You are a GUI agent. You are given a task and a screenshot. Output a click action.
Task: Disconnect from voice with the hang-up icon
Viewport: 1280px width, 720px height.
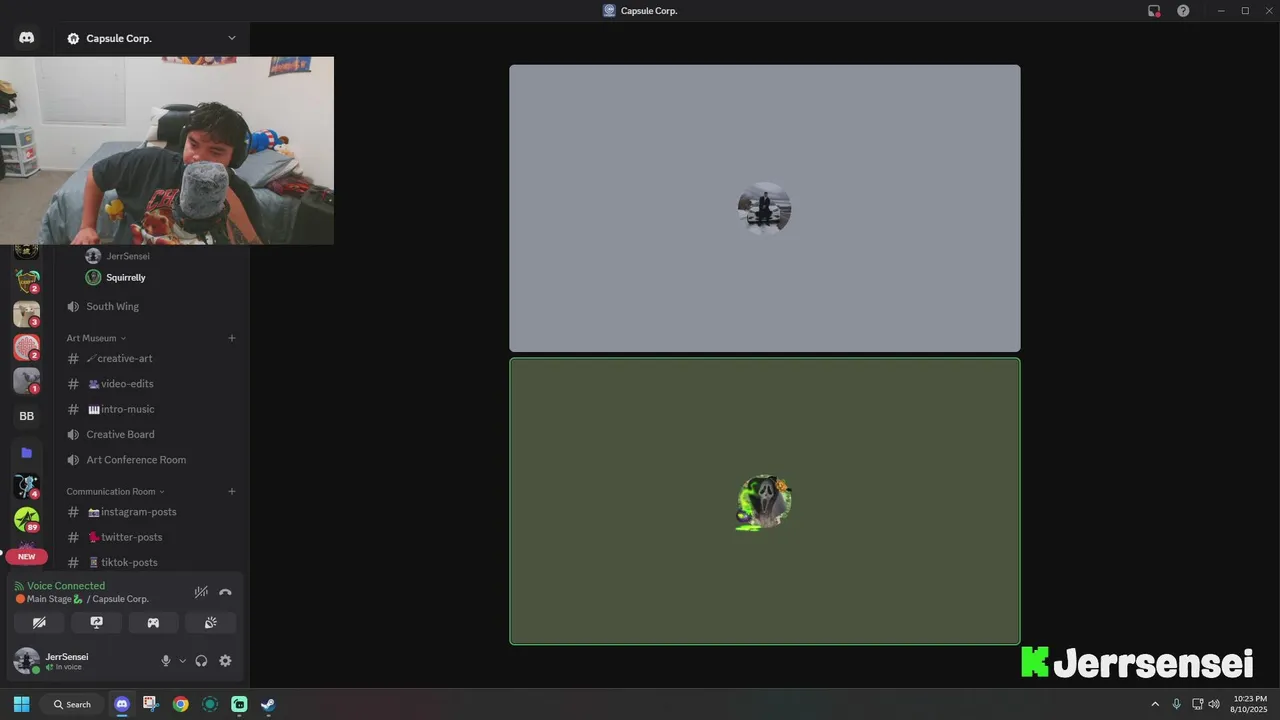(x=225, y=592)
